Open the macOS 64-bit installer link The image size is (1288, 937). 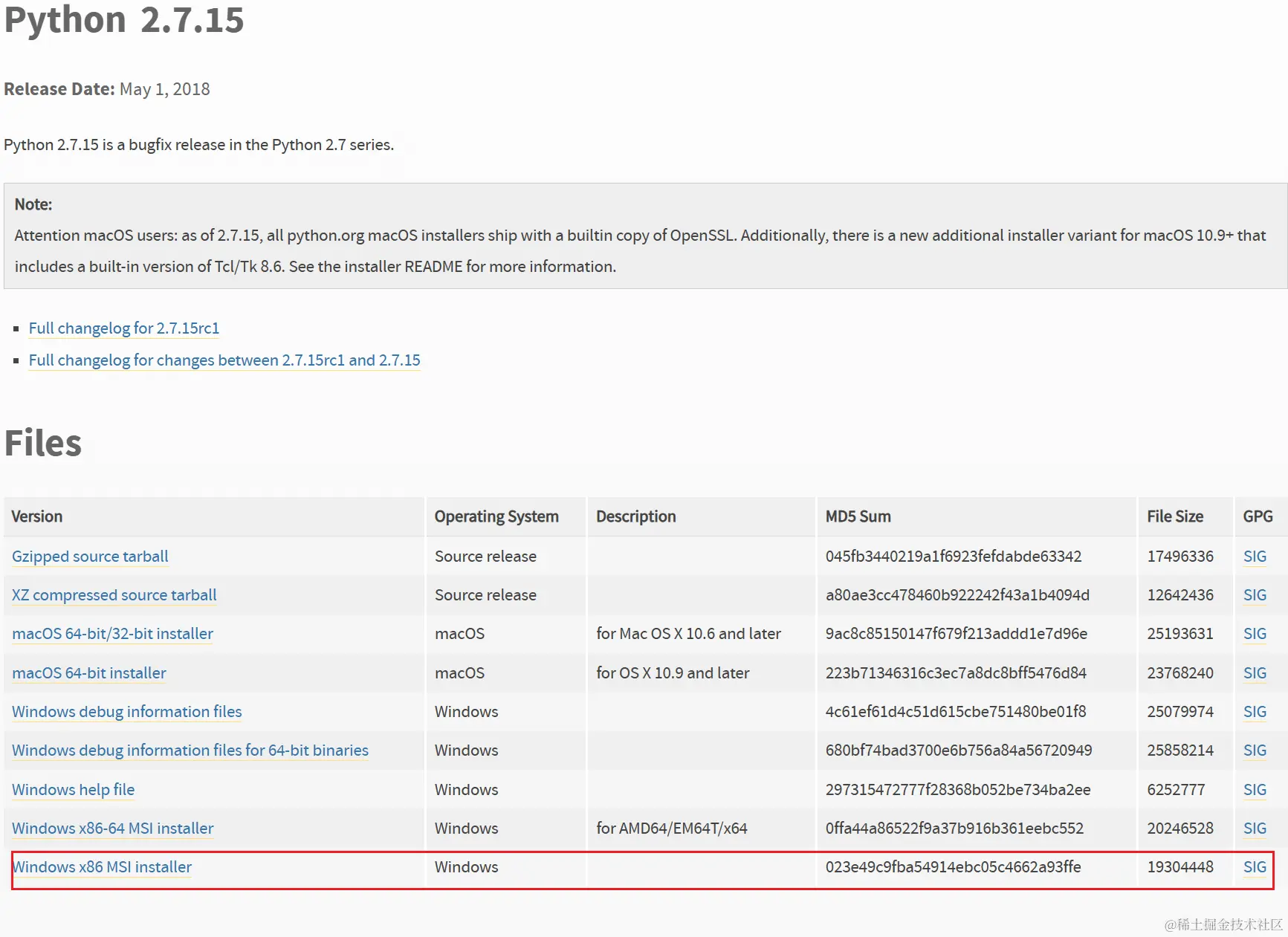point(88,672)
